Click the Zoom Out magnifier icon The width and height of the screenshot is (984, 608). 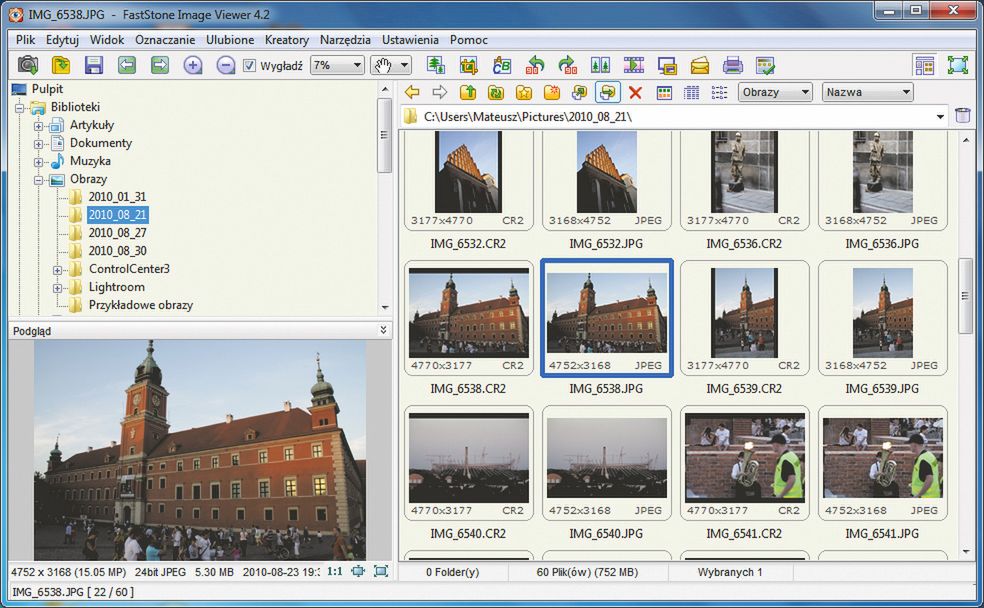coord(226,65)
